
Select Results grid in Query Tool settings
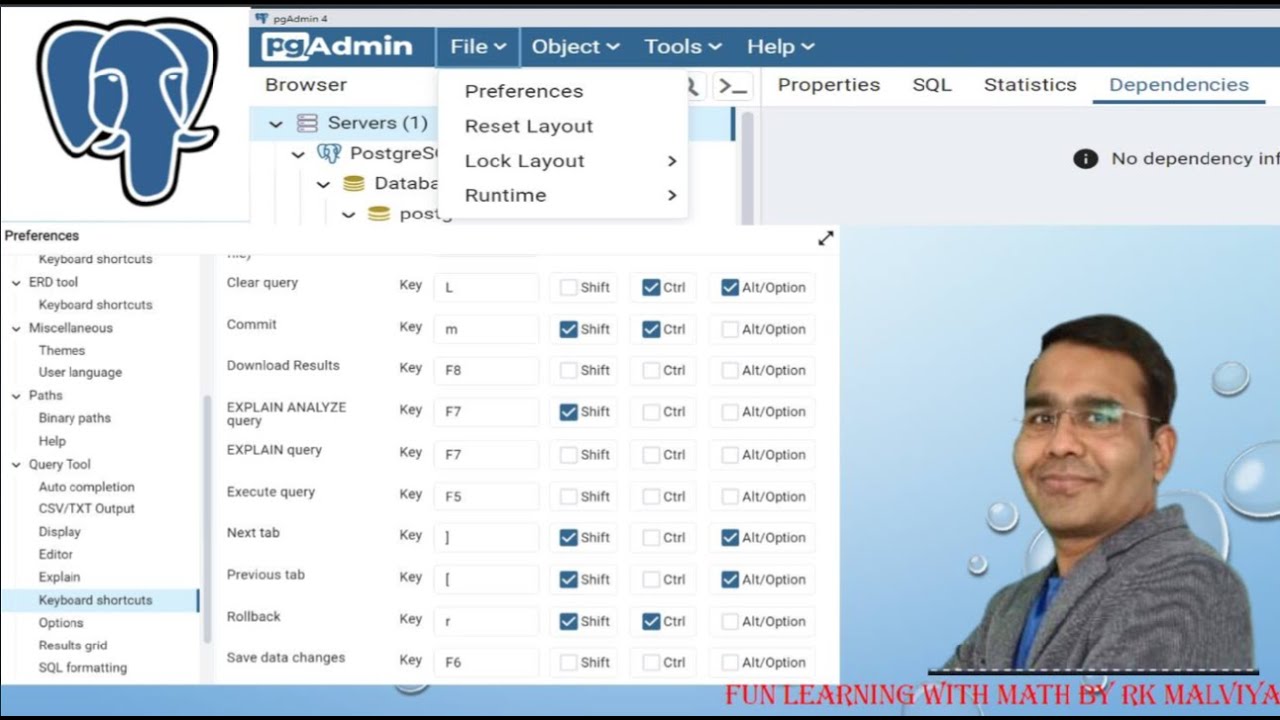[73, 645]
